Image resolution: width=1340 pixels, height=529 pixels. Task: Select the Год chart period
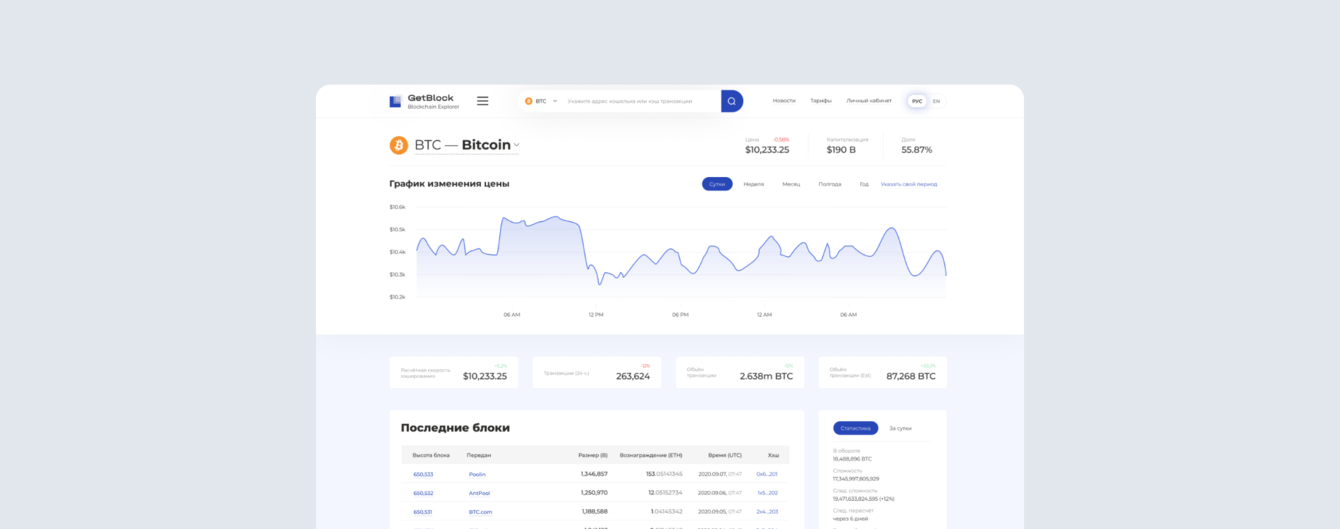pyautogui.click(x=864, y=184)
